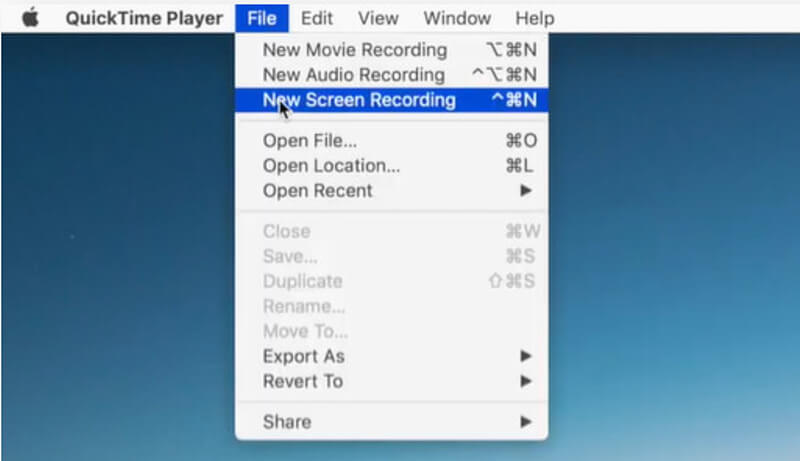
Task: Click the greyed-out Rename... item
Action: click(391, 306)
